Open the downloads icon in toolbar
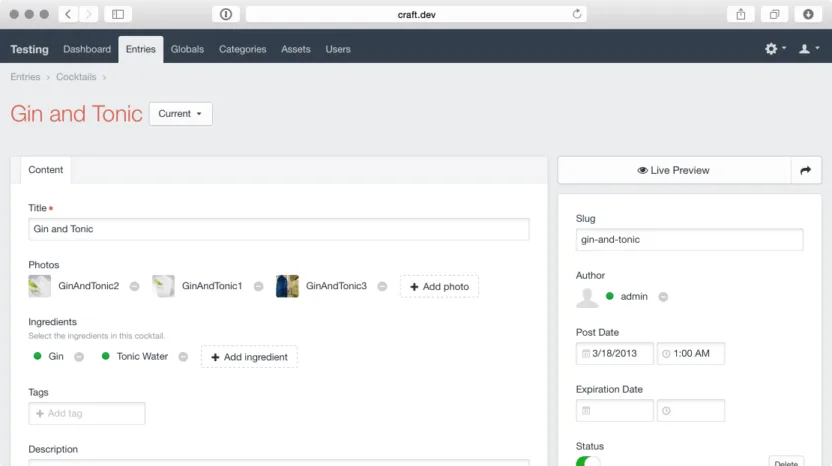832x466 pixels. (808, 14)
